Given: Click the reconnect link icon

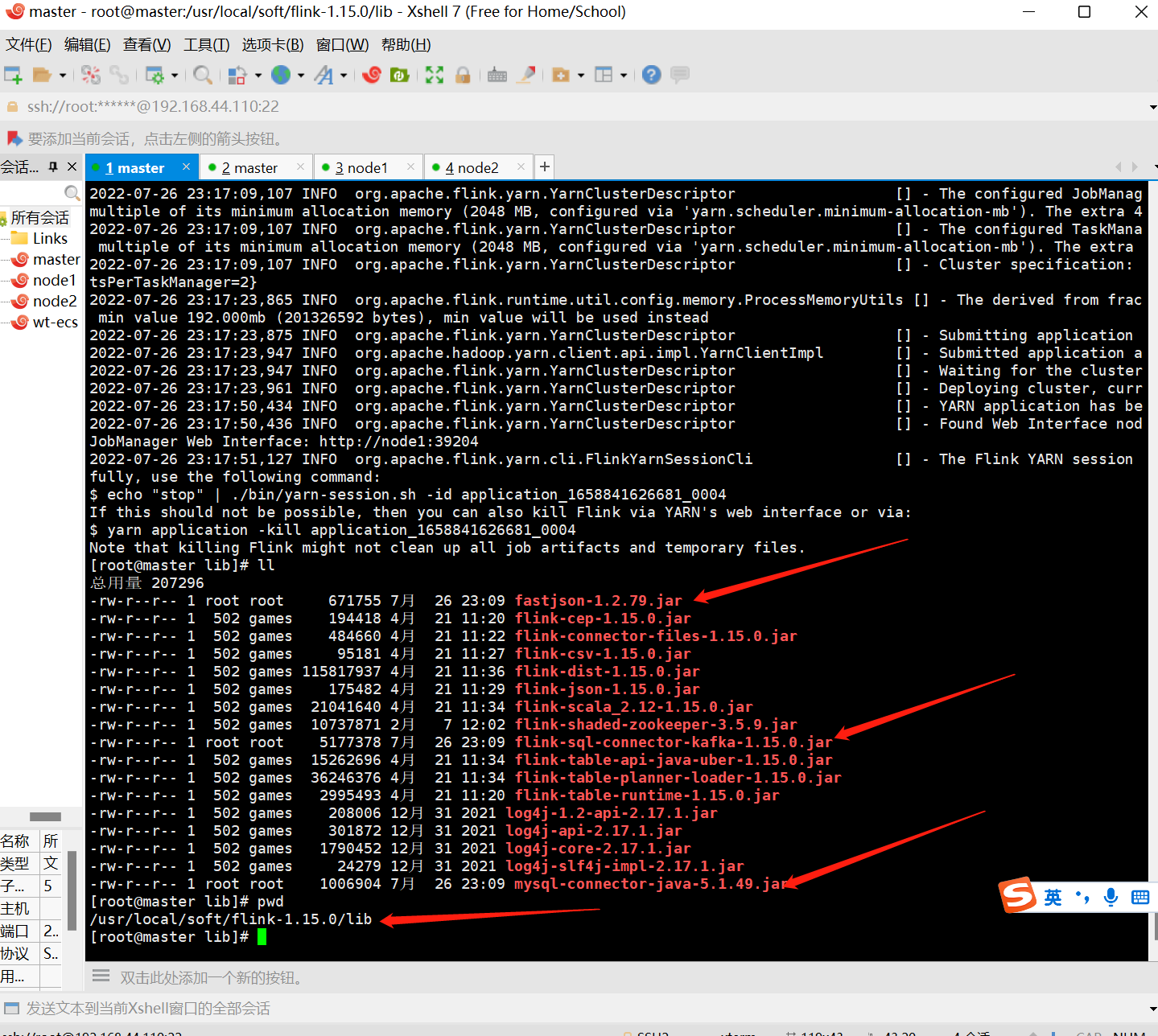Looking at the screenshot, I should point(119,75).
